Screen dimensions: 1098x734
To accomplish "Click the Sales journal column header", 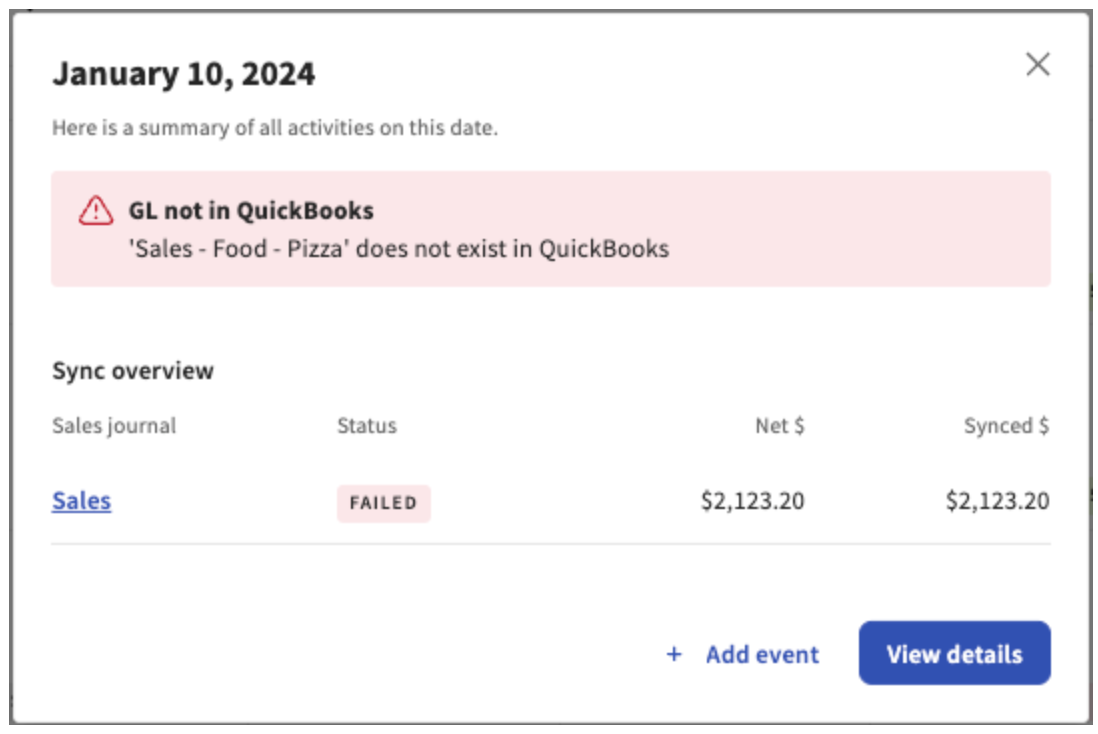I will (x=114, y=426).
